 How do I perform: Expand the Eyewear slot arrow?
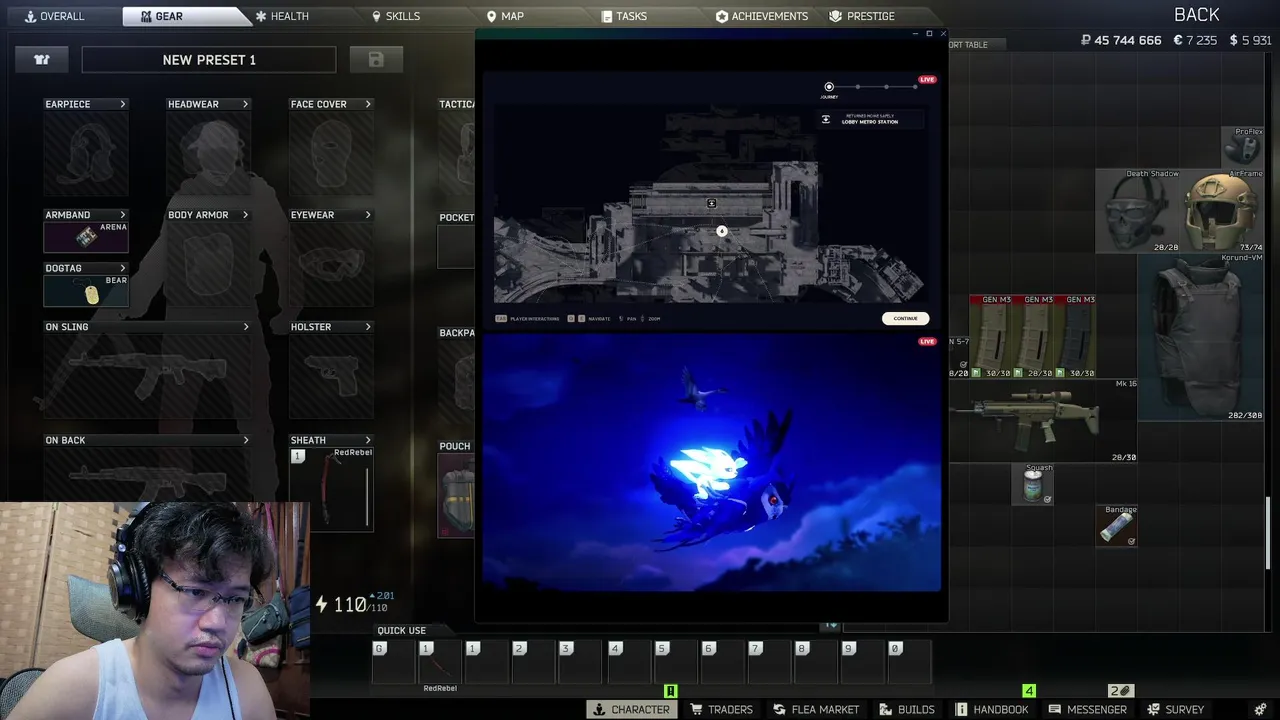click(x=368, y=215)
